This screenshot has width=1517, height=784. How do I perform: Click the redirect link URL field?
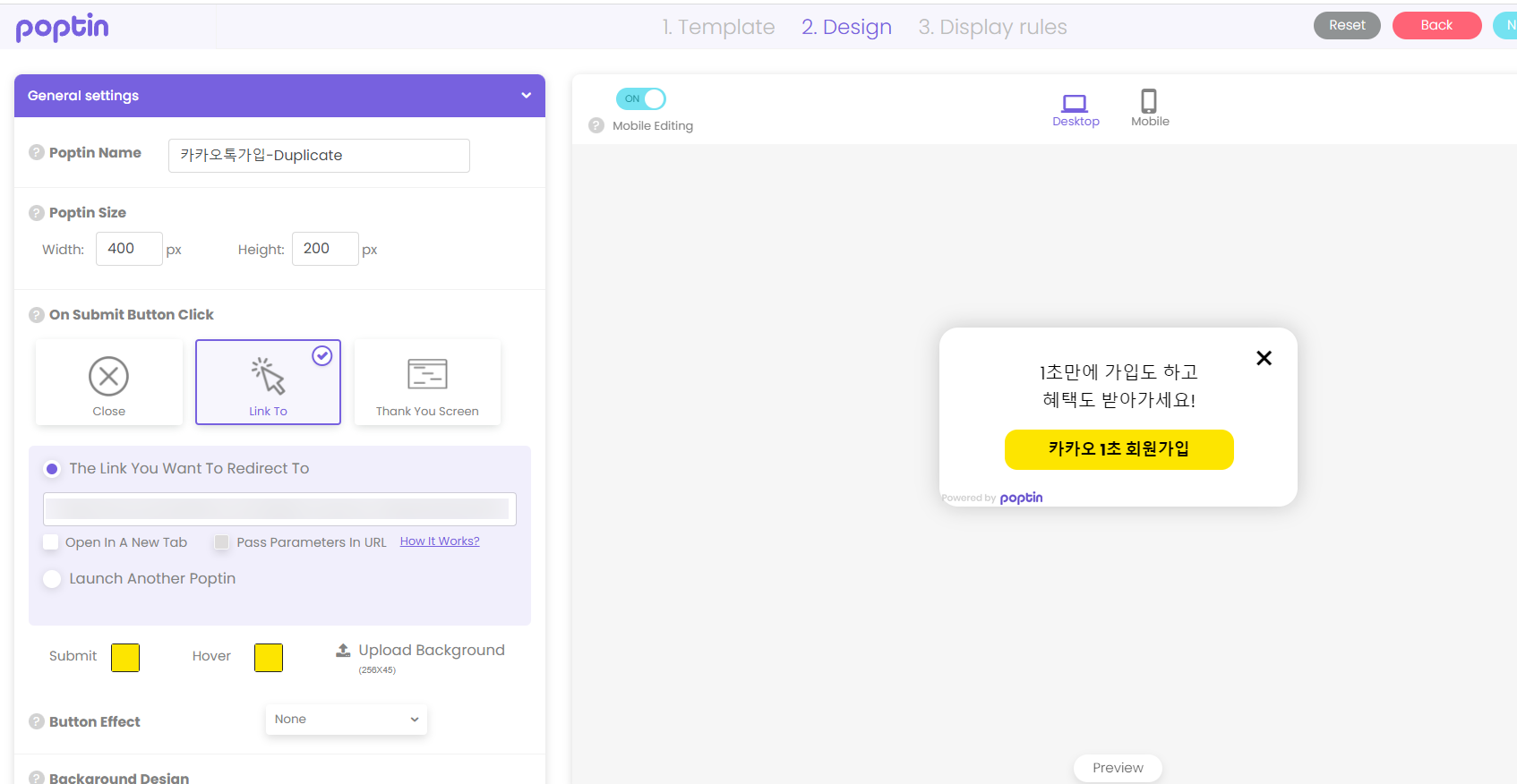point(279,509)
